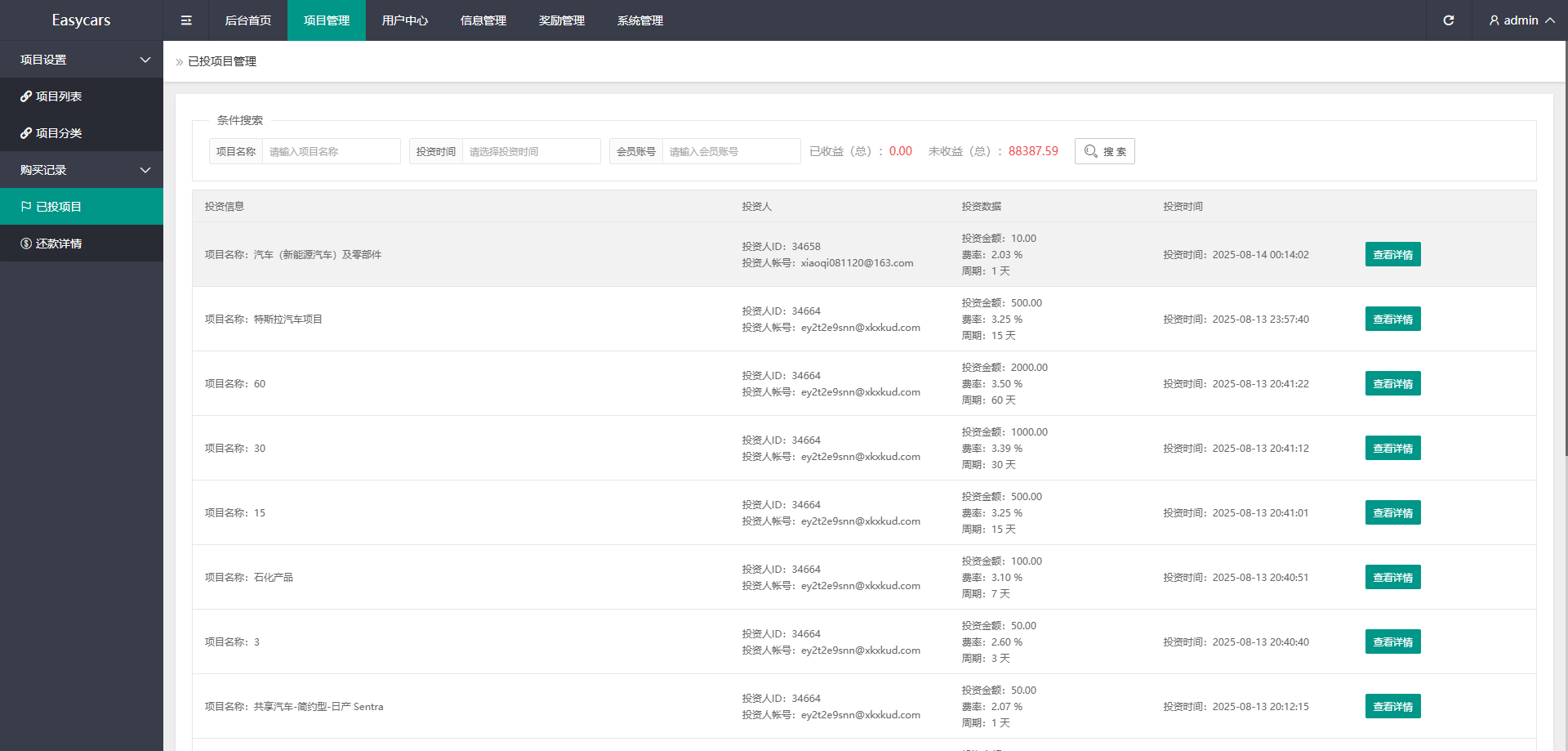Focus the 项目名称 search input field
The height and width of the screenshot is (751, 1568).
[331, 151]
